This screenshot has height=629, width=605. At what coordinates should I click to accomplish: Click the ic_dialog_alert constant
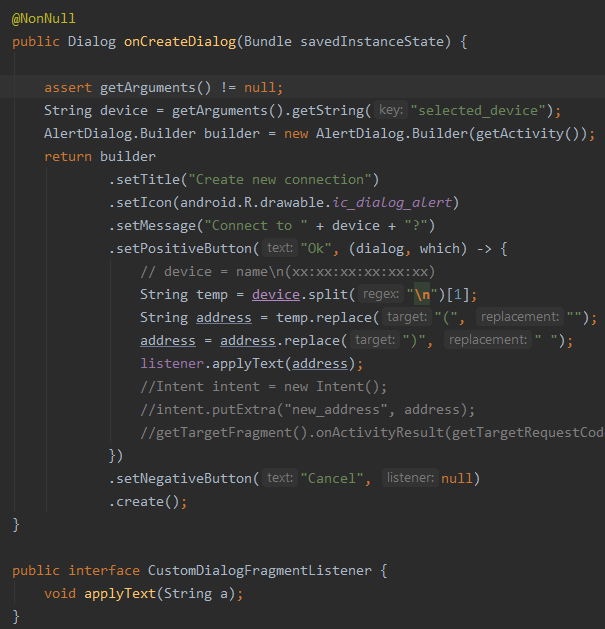point(392,202)
